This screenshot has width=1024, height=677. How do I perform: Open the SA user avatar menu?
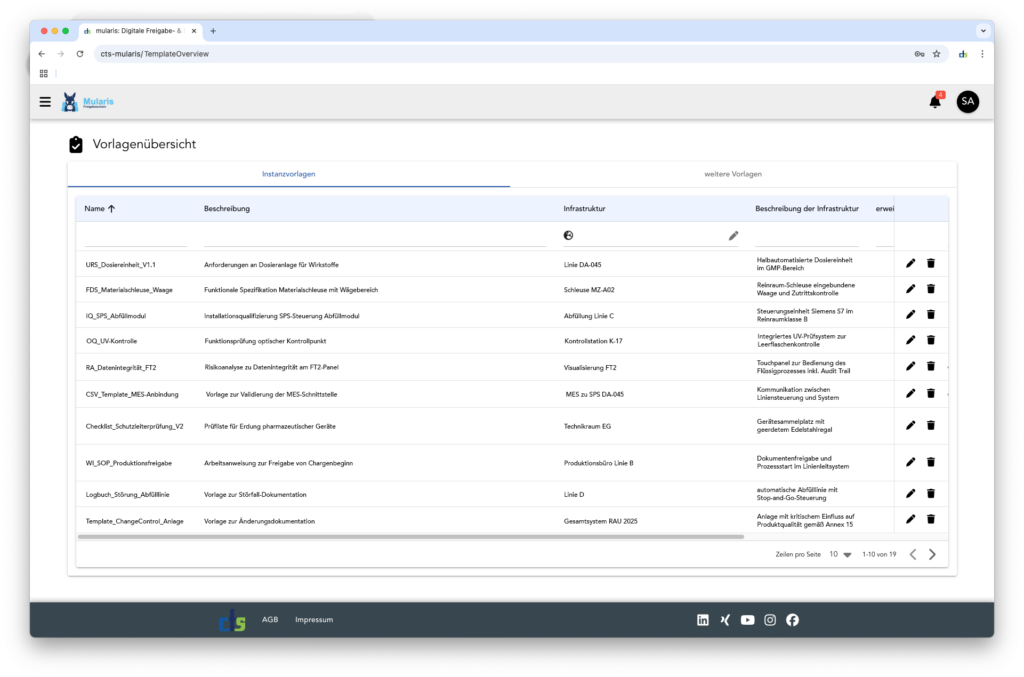967,101
